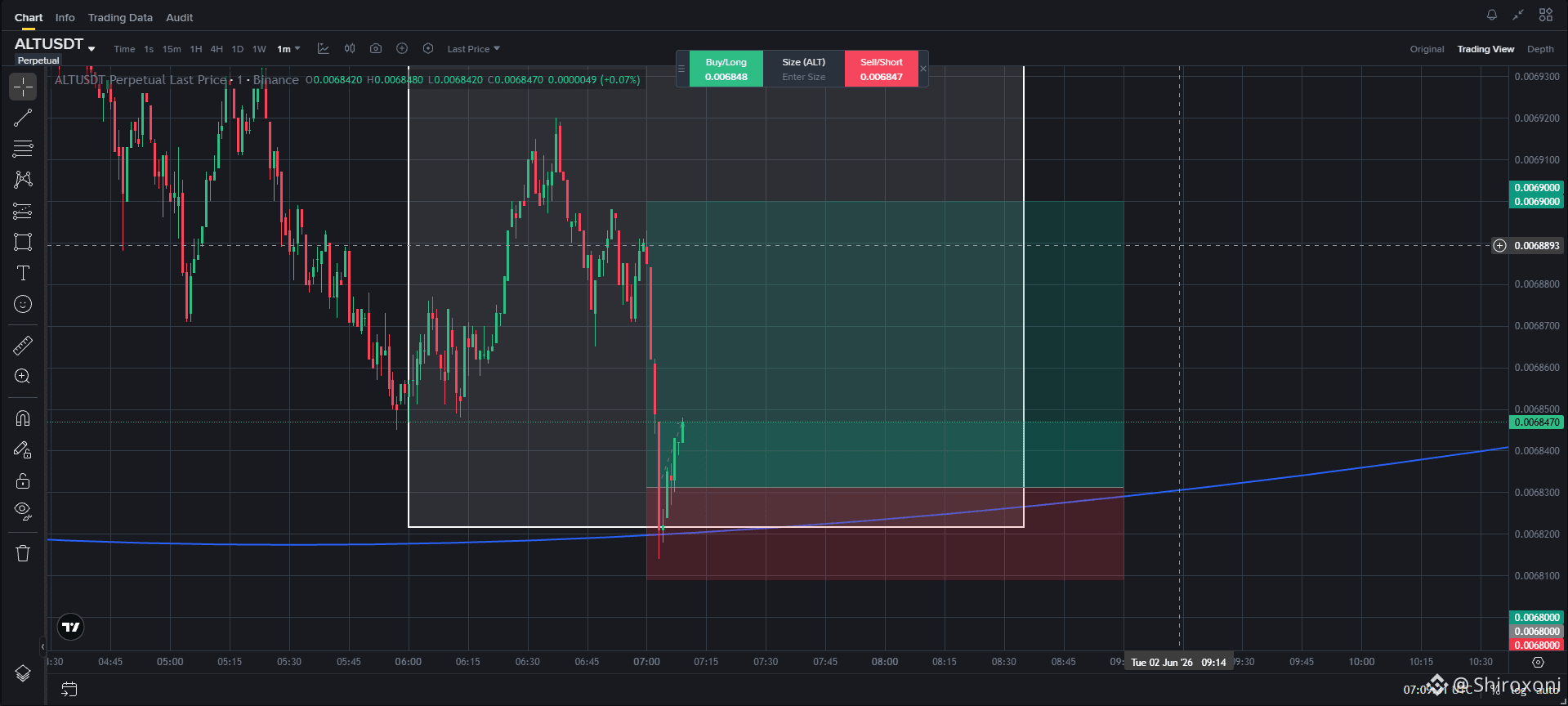Delete drawings with trash icon
Screen dimensions: 1568x706
[x=23, y=553]
